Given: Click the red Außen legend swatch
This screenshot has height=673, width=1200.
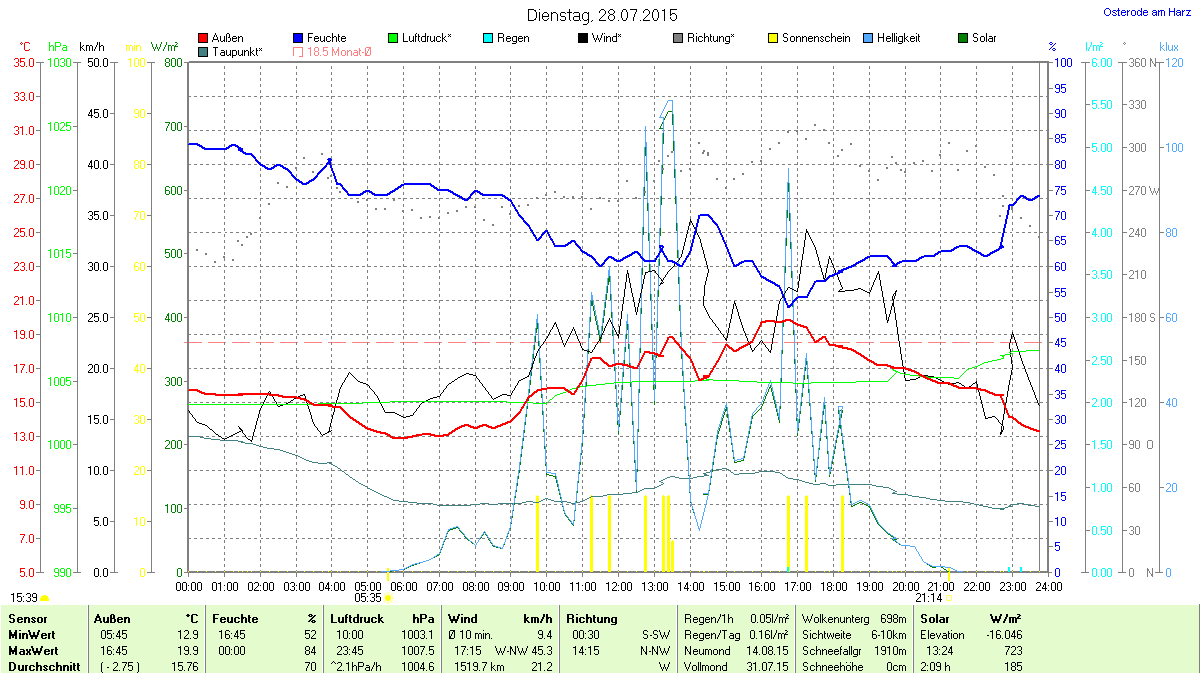Looking at the screenshot, I should (204, 38).
